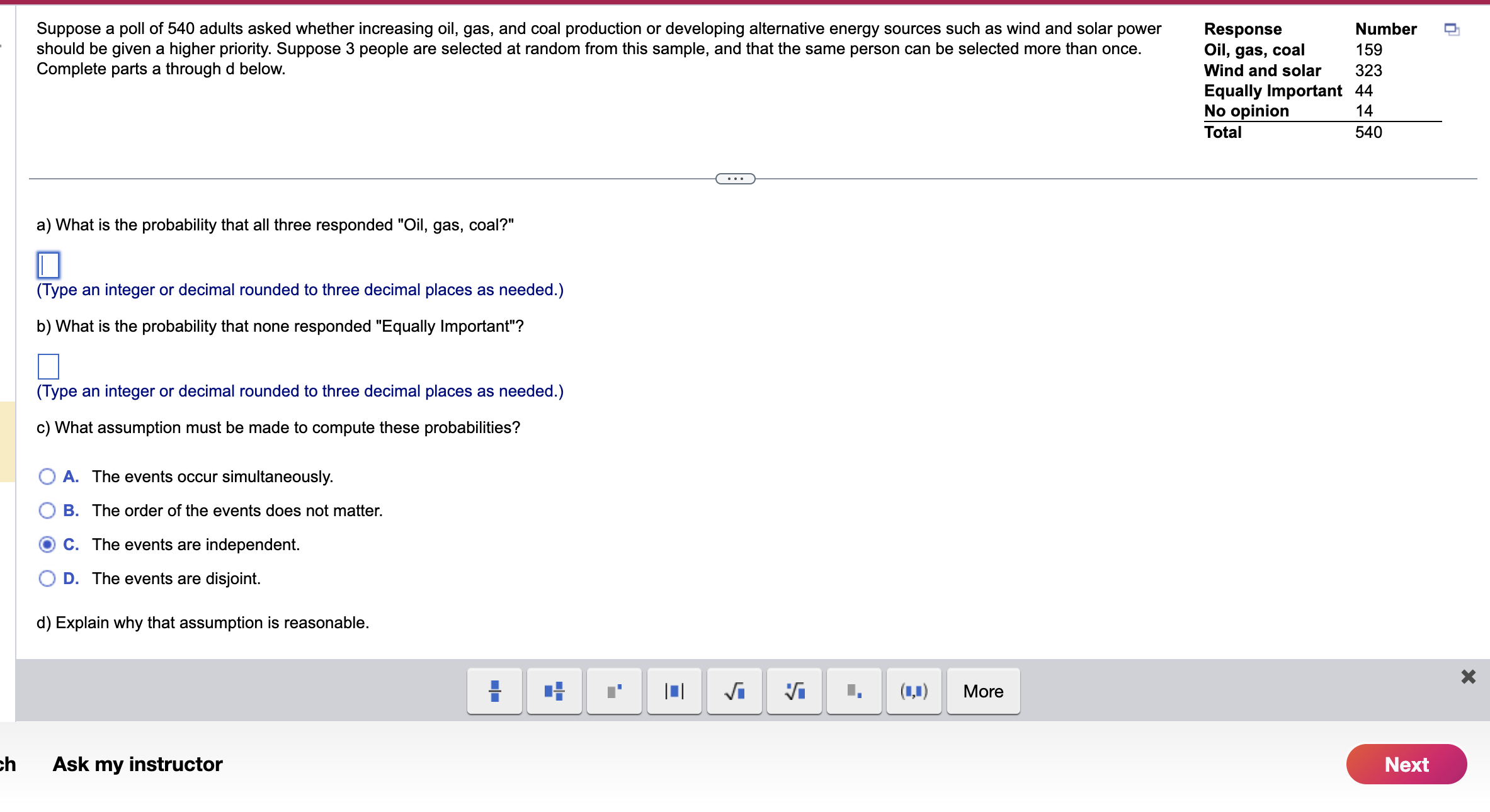
Task: Insert a fraction template
Action: tap(494, 691)
